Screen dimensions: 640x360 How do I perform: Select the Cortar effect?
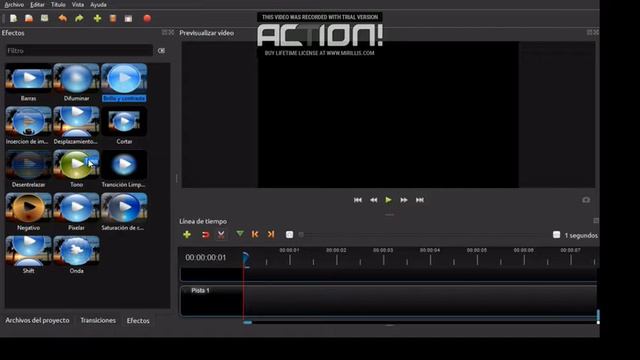coord(124,126)
